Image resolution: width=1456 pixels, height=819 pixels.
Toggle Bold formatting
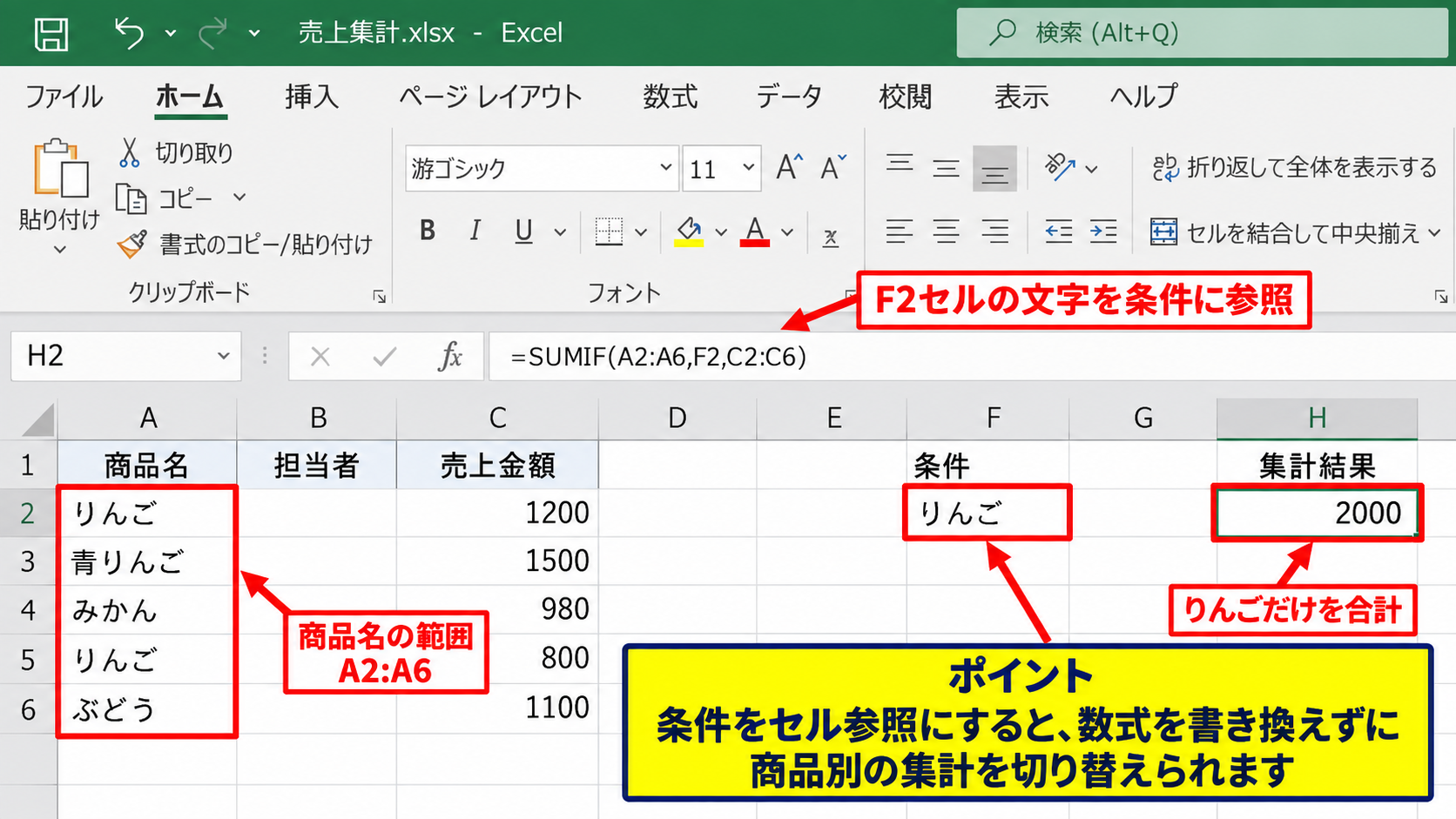(427, 231)
